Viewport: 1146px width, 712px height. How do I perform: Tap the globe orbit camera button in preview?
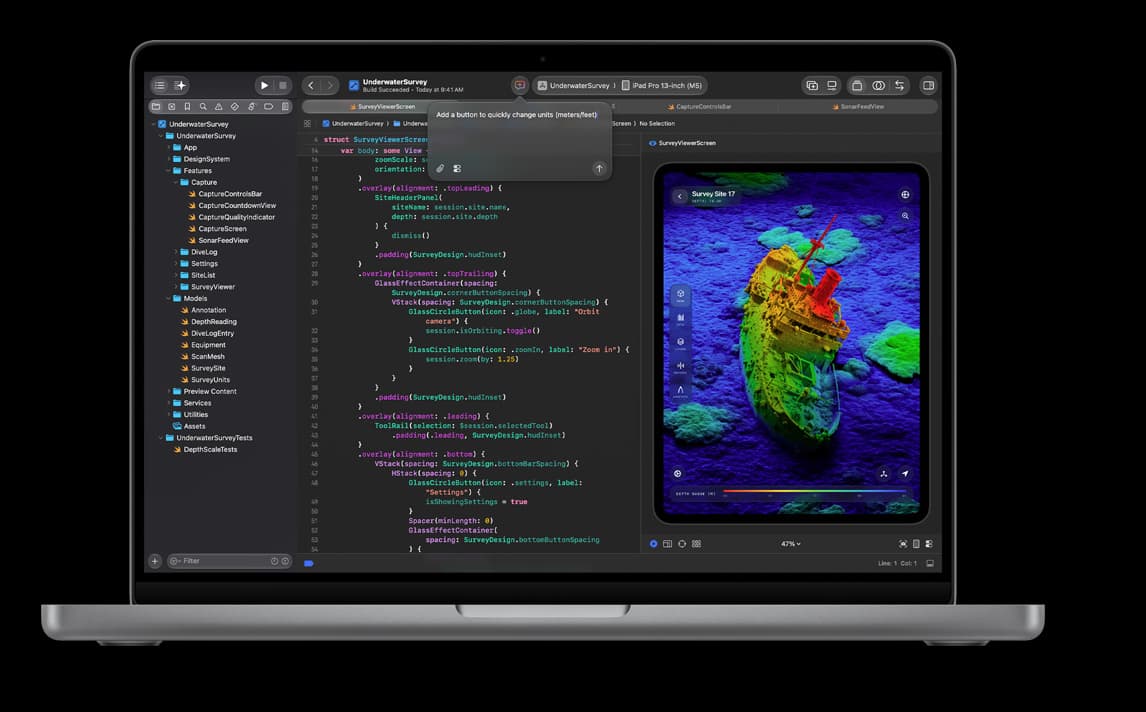tap(905, 194)
